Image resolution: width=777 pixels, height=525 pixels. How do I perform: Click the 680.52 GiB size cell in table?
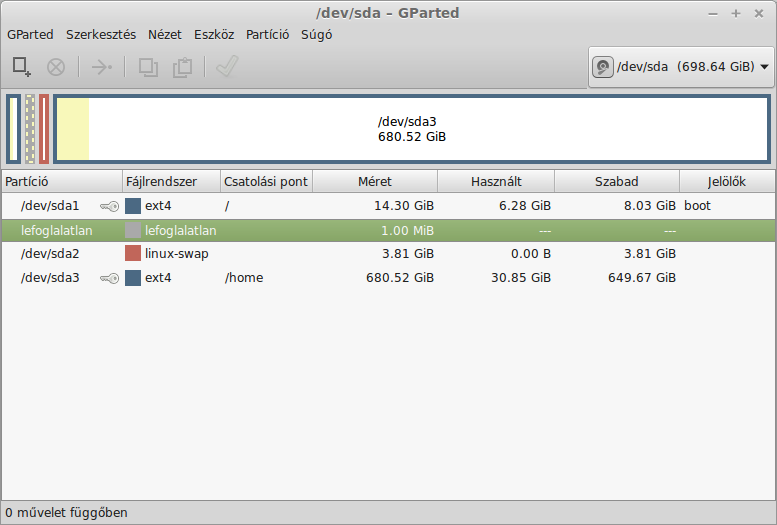click(x=400, y=278)
